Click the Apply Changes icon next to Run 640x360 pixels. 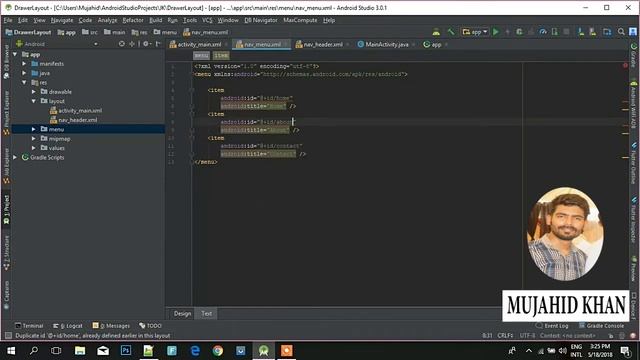[507, 32]
